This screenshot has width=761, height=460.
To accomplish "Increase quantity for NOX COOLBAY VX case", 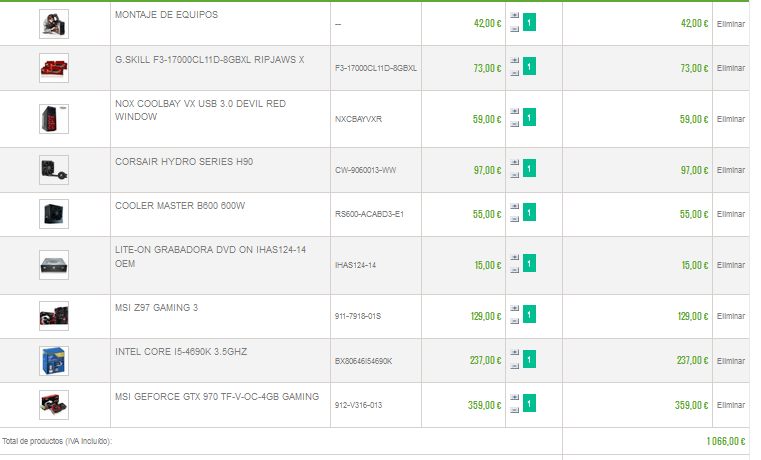I will [x=514, y=111].
